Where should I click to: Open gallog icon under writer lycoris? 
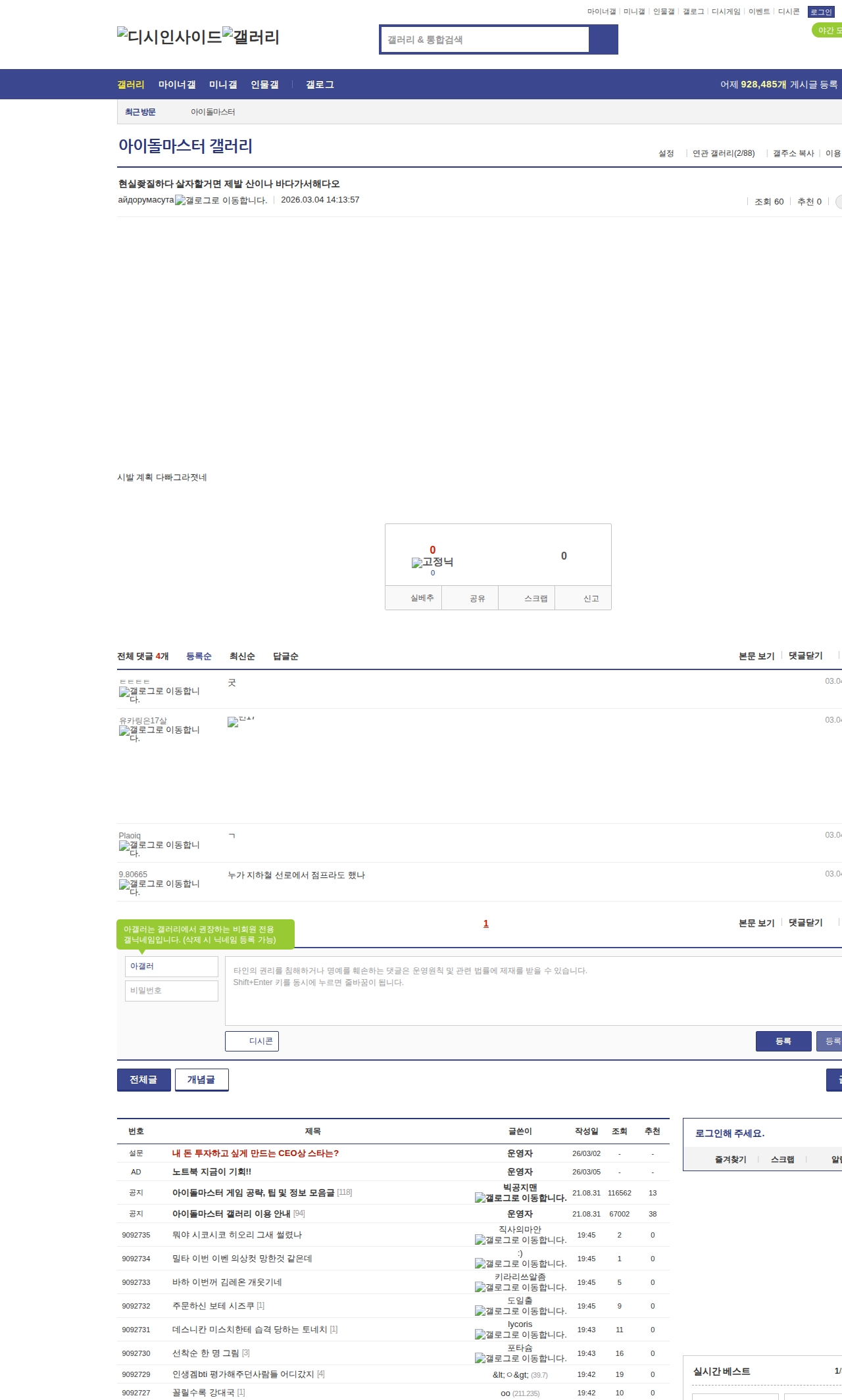tap(521, 1335)
